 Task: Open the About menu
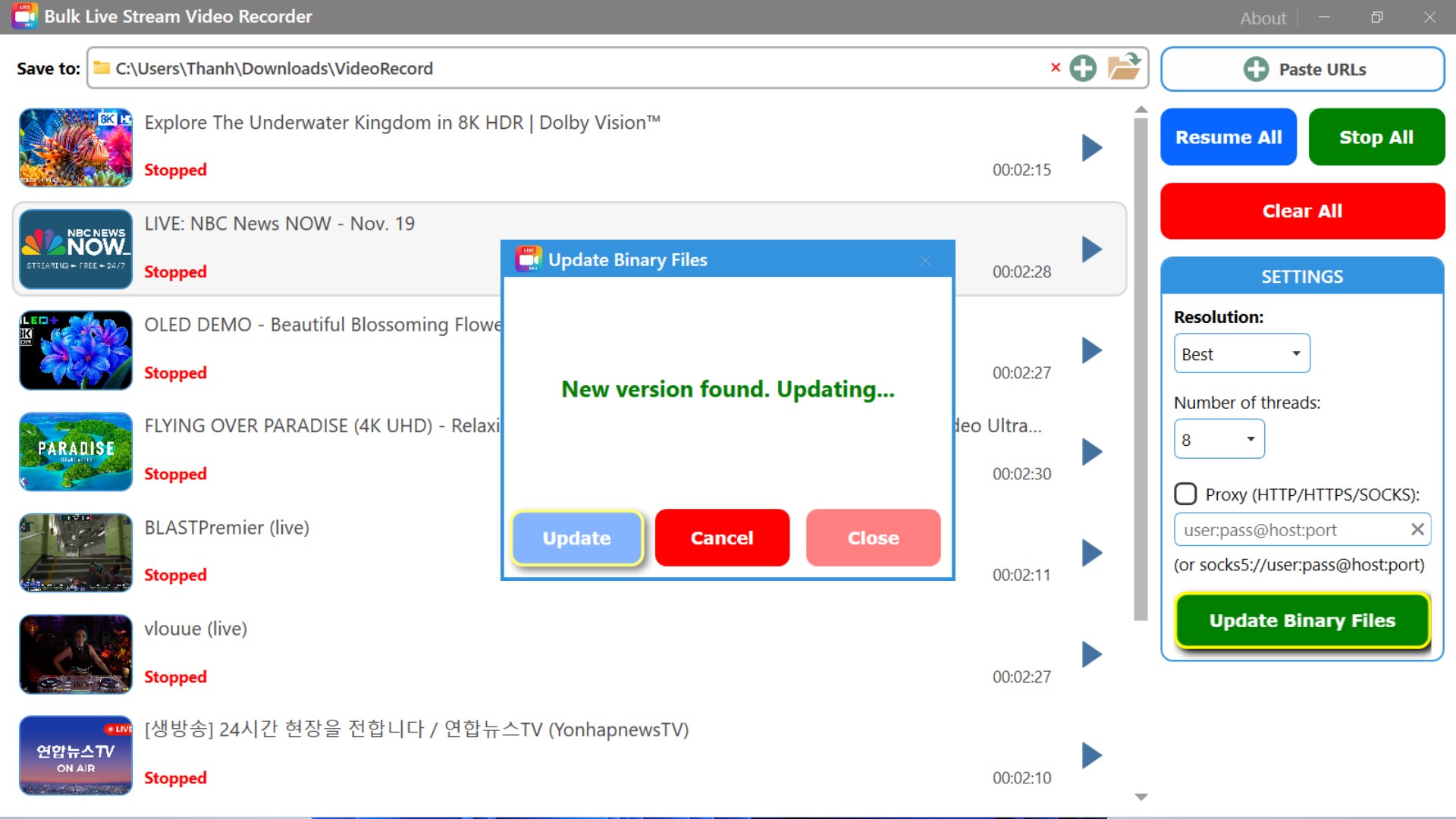click(1263, 18)
